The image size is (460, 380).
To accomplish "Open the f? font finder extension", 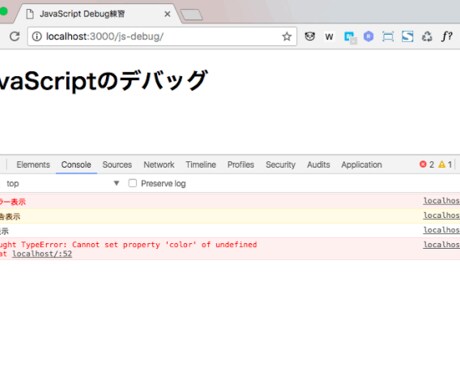I will [447, 36].
